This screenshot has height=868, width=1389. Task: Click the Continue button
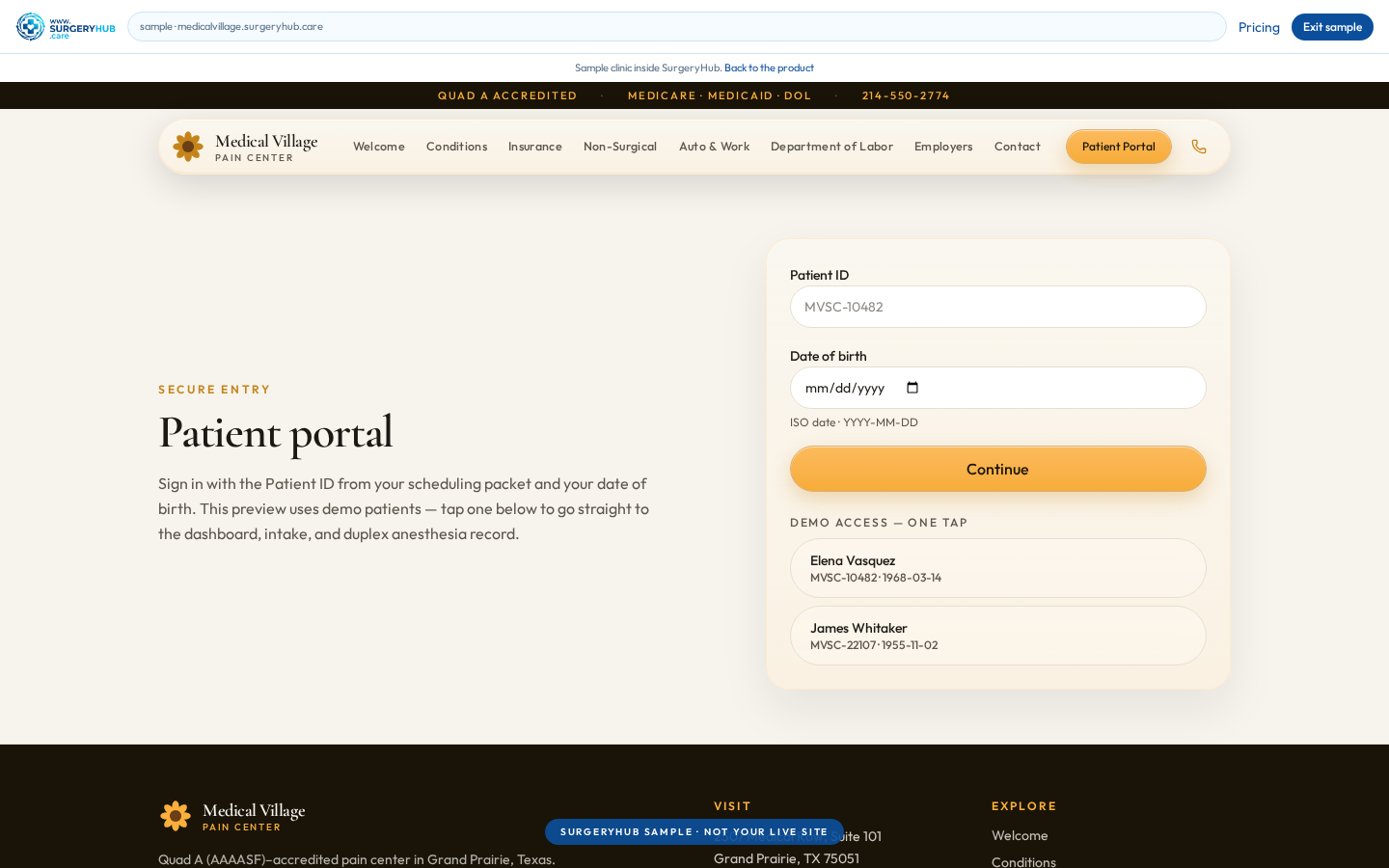pyautogui.click(x=998, y=469)
